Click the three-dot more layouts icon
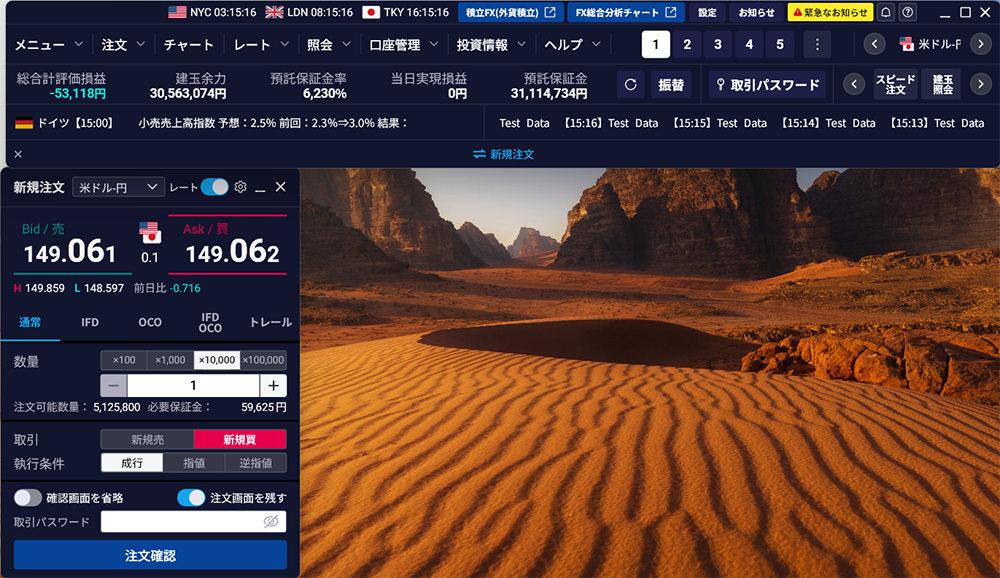 (817, 44)
